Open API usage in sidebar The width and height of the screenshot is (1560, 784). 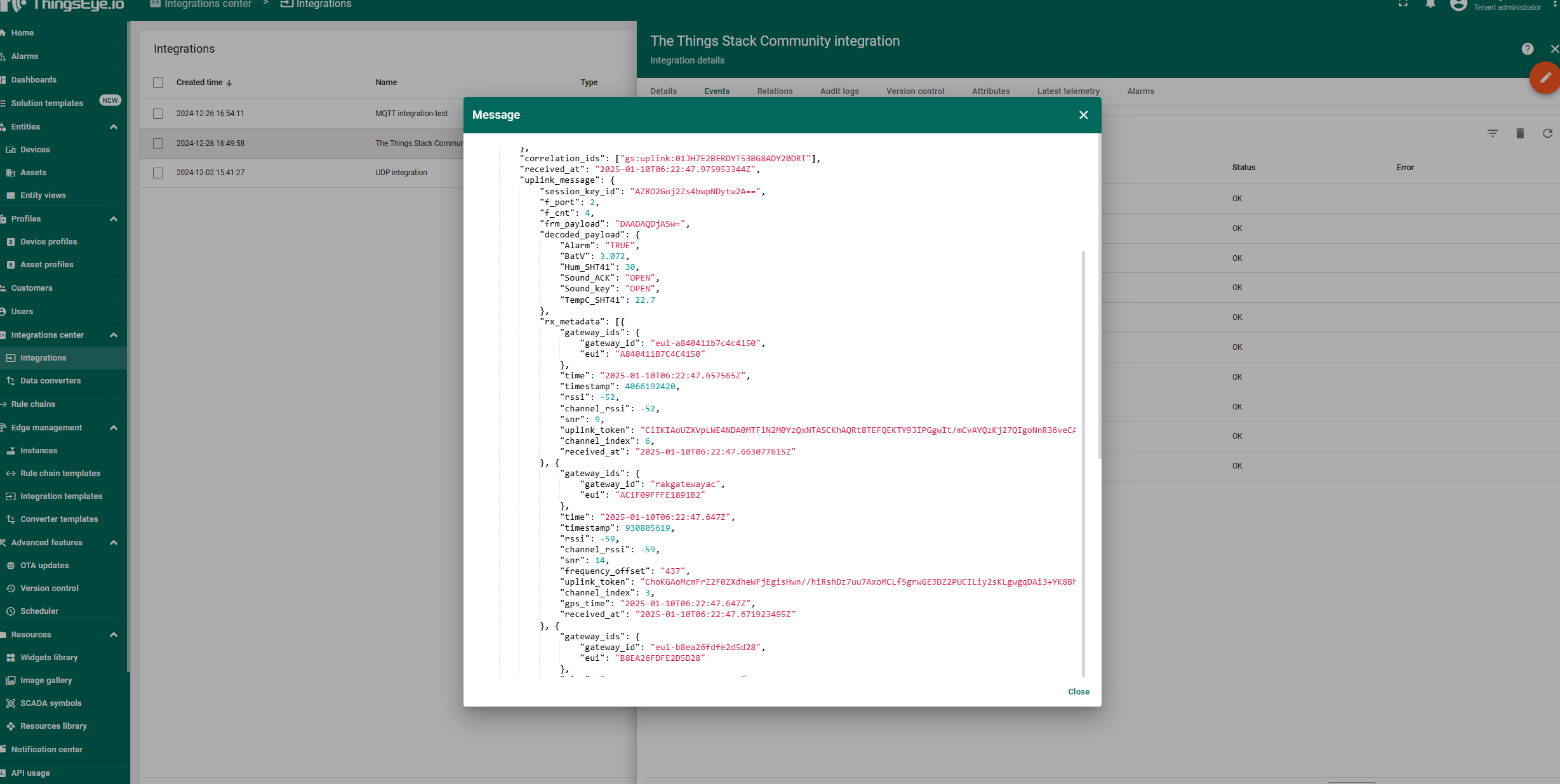tap(30, 773)
